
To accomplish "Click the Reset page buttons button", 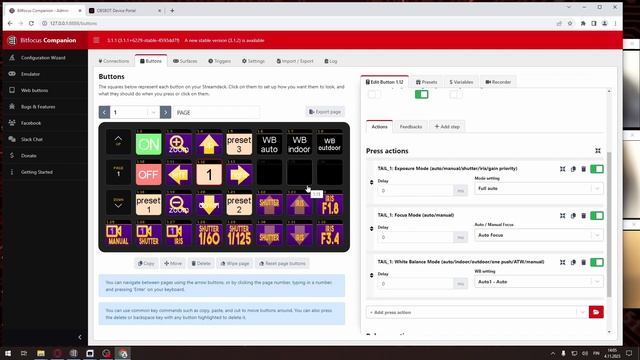I will point(282,263).
